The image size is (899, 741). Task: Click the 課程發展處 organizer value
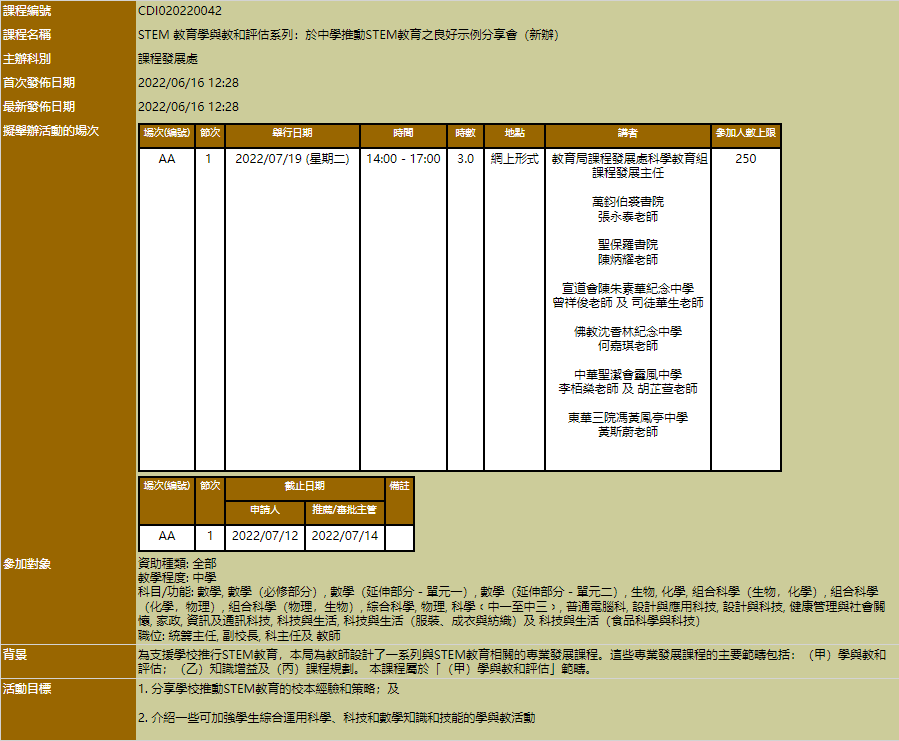click(167, 58)
